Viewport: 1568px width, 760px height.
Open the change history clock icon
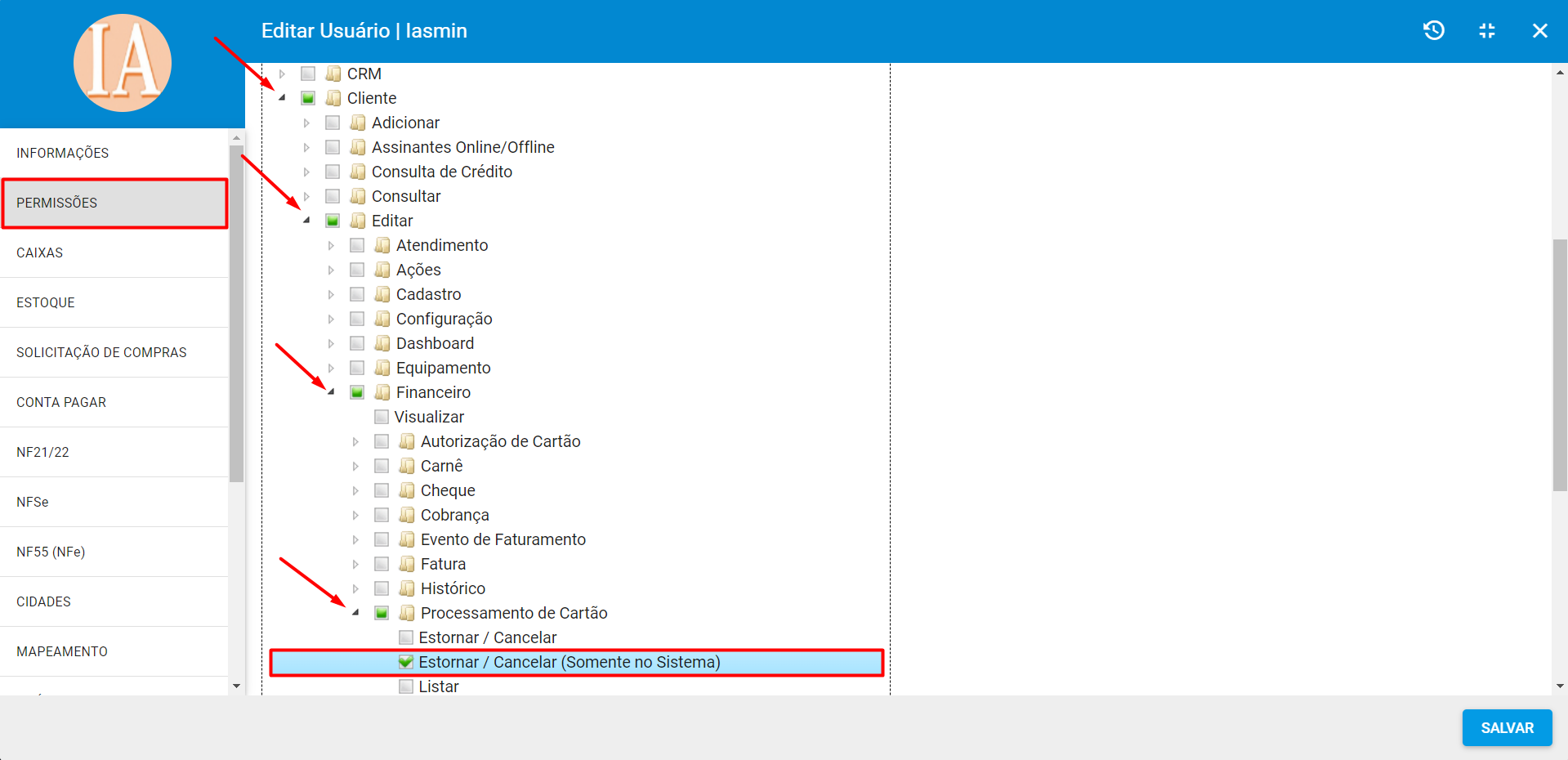[x=1434, y=31]
